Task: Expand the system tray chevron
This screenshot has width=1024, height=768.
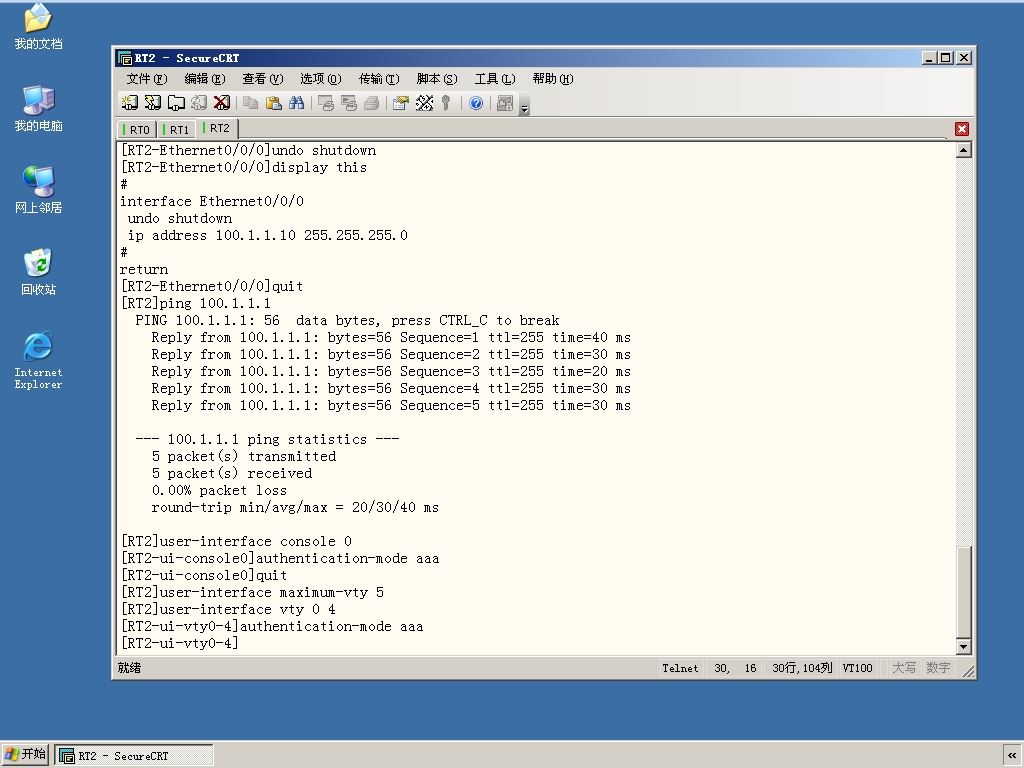Action: pyautogui.click(x=1012, y=756)
